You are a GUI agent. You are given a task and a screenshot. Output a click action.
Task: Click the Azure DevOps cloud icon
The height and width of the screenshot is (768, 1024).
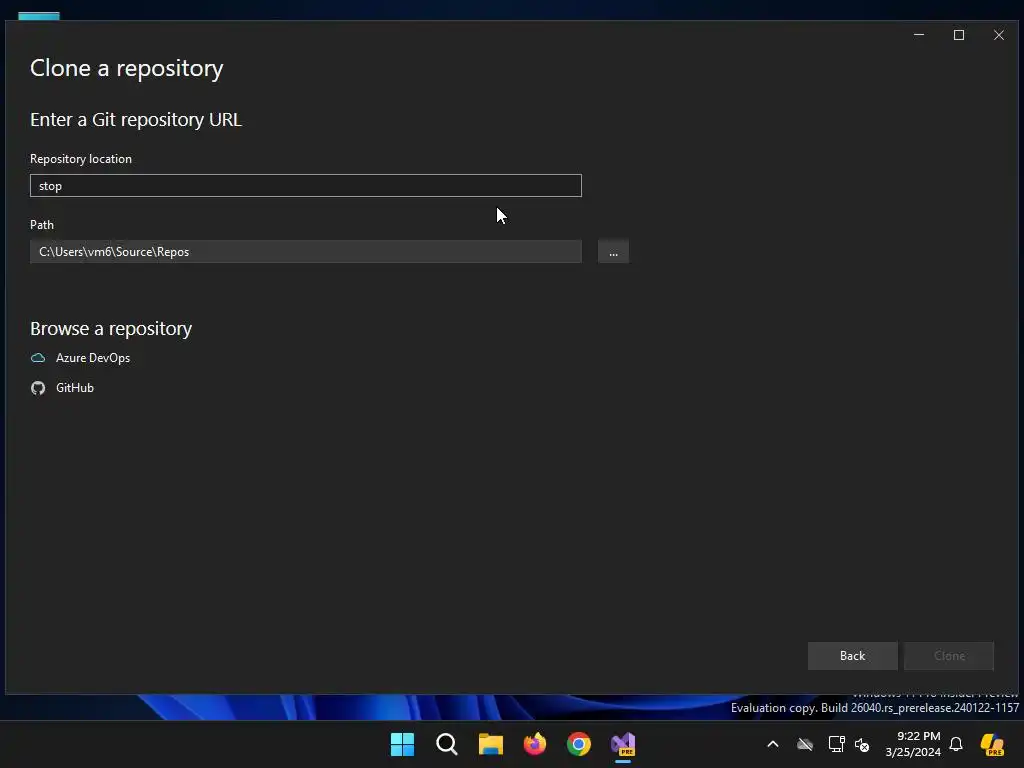pyautogui.click(x=38, y=358)
